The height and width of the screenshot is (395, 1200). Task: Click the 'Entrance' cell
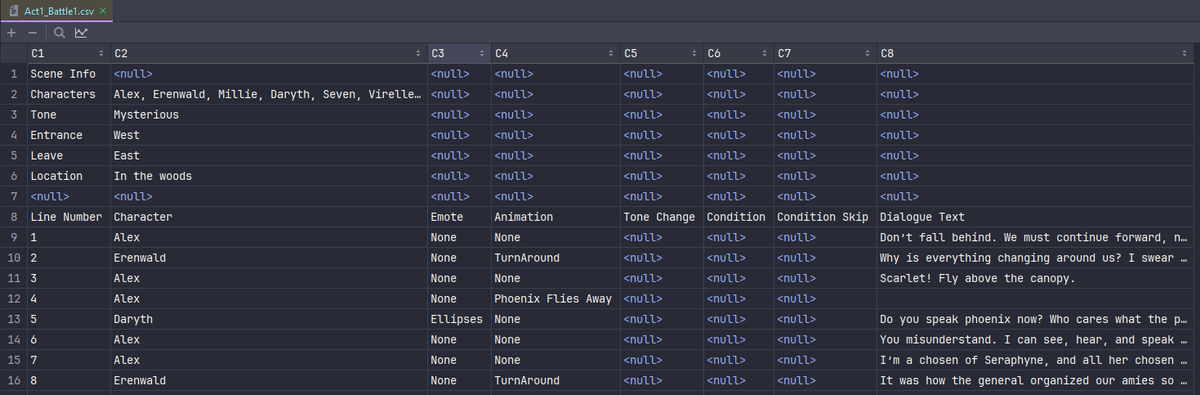pos(68,135)
